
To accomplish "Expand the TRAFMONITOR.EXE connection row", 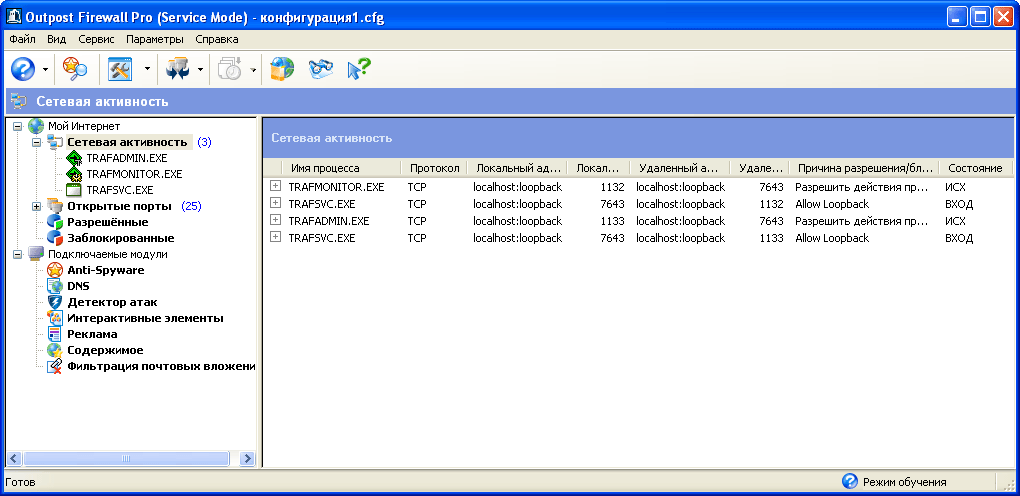I will coord(275,187).
